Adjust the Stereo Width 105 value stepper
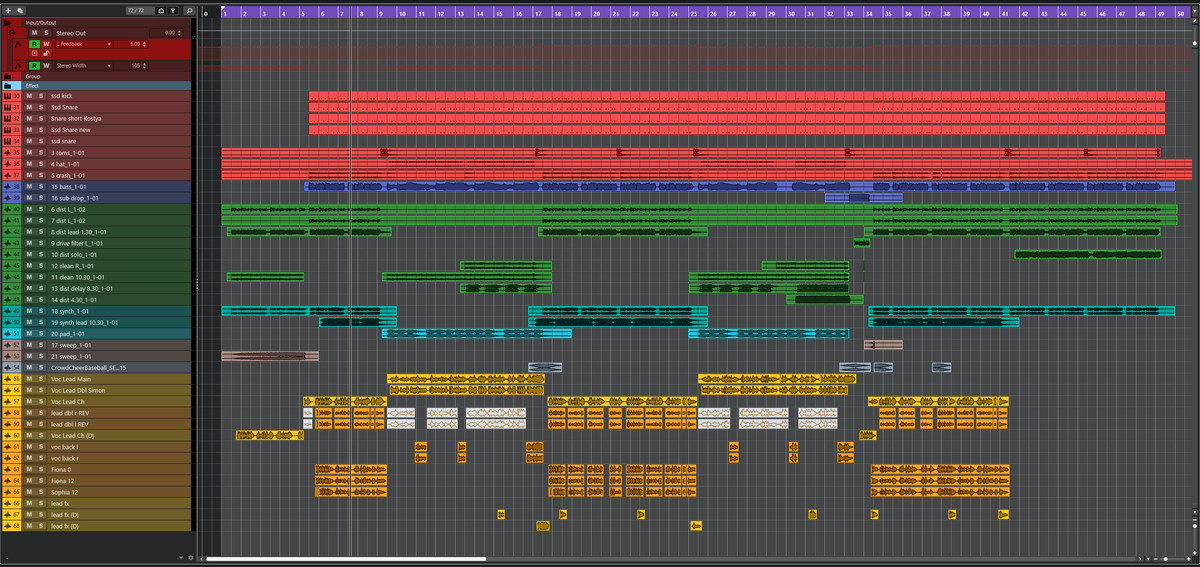Image resolution: width=1200 pixels, height=567 pixels. point(144,66)
